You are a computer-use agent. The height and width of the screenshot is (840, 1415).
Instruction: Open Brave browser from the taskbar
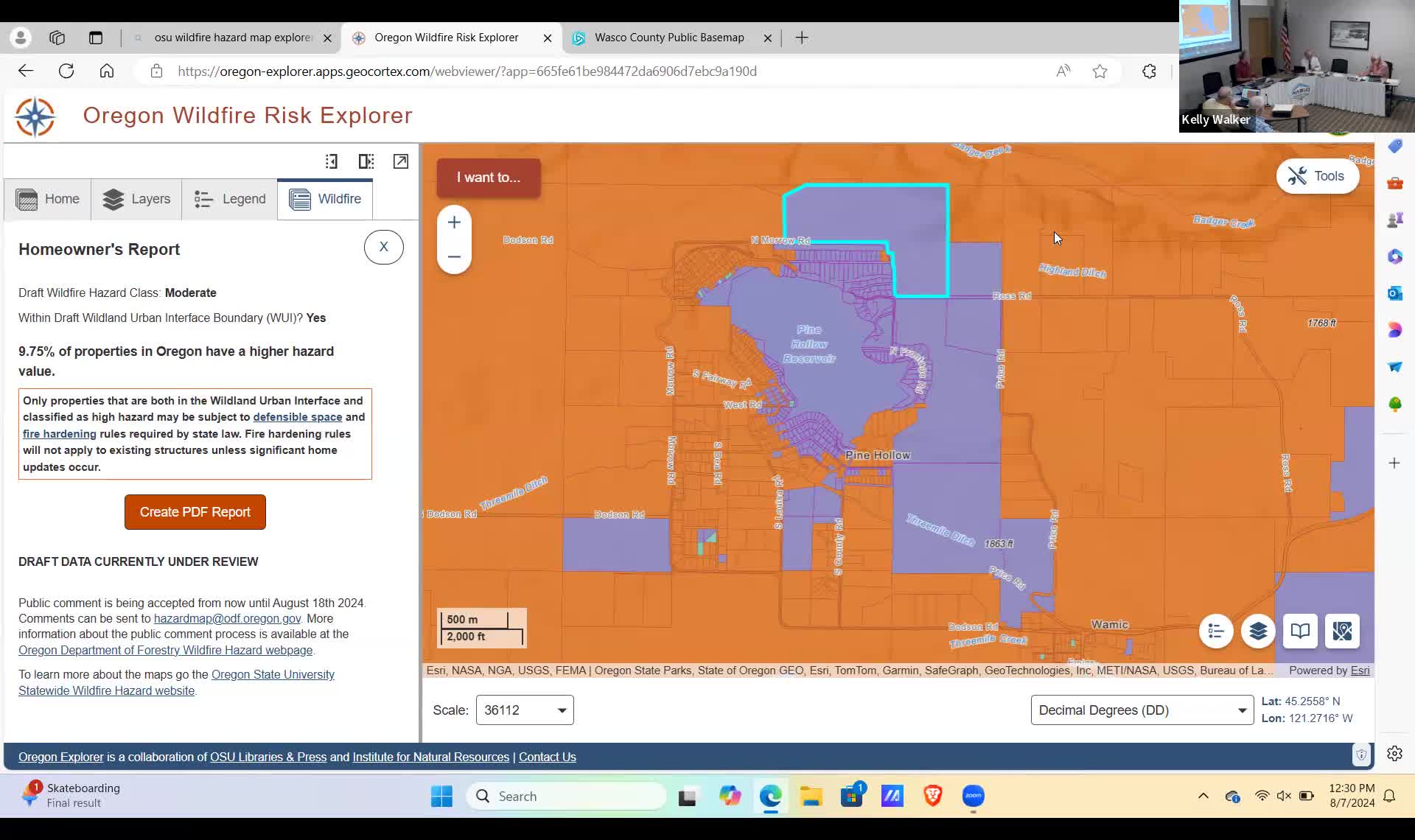(933, 797)
